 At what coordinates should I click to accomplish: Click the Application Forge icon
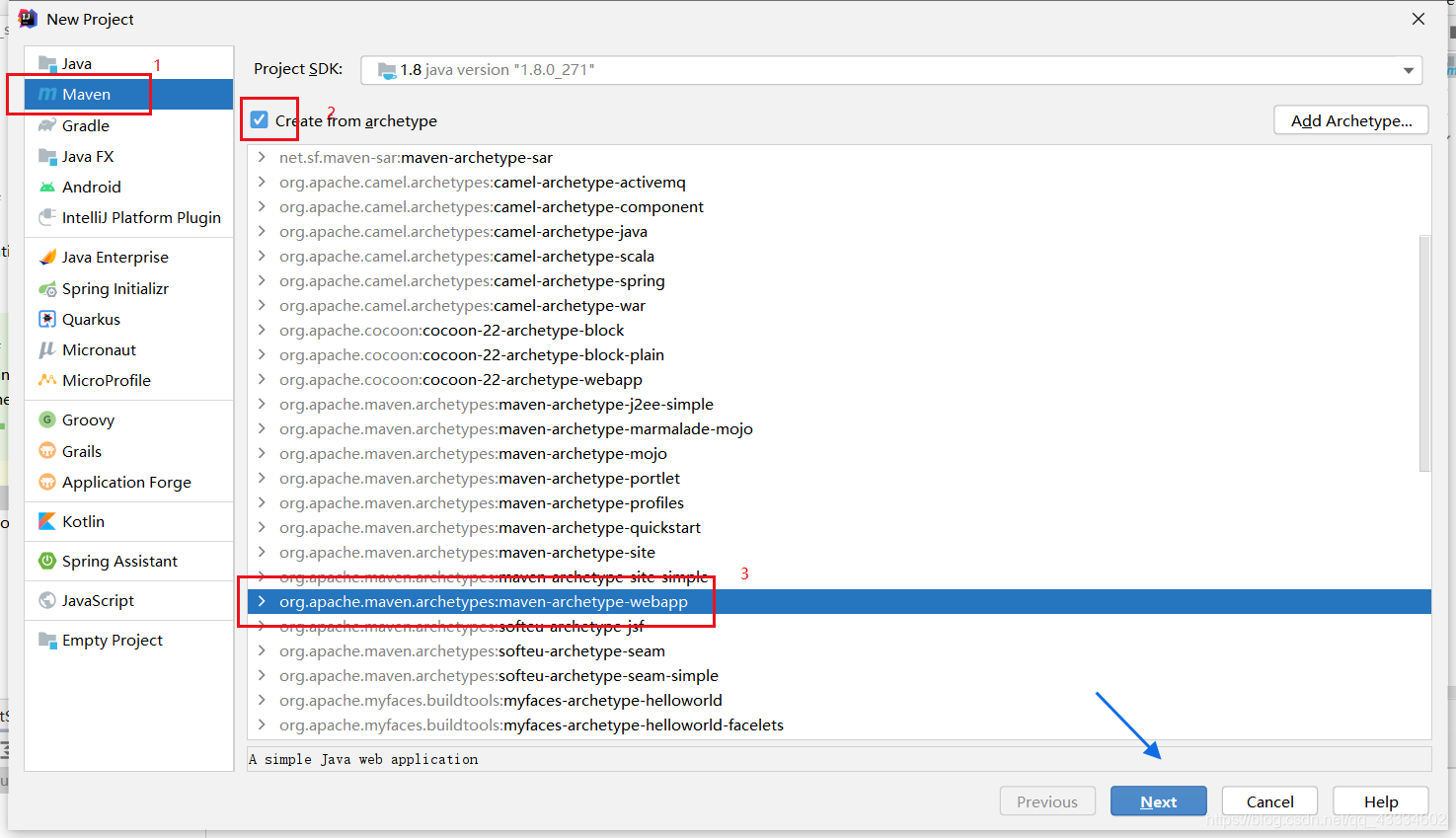coord(47,482)
